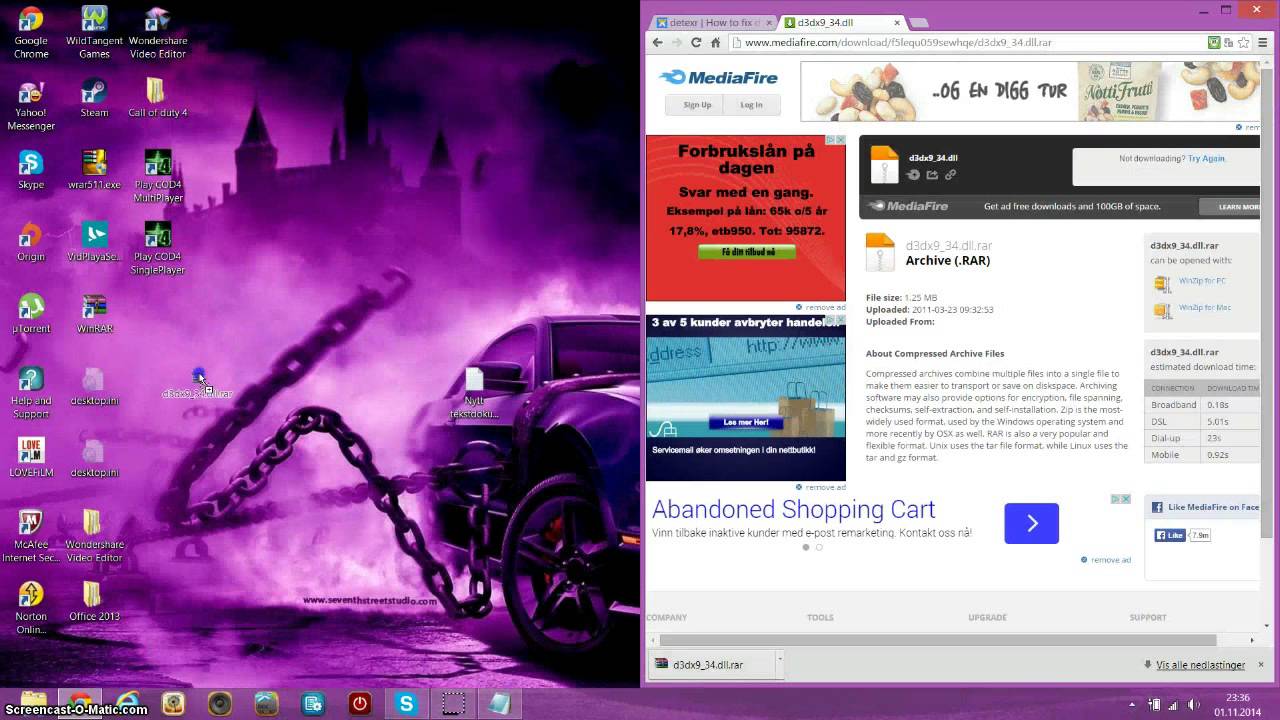Click horizontal scrollbar of MediaFire page

click(x=938, y=640)
